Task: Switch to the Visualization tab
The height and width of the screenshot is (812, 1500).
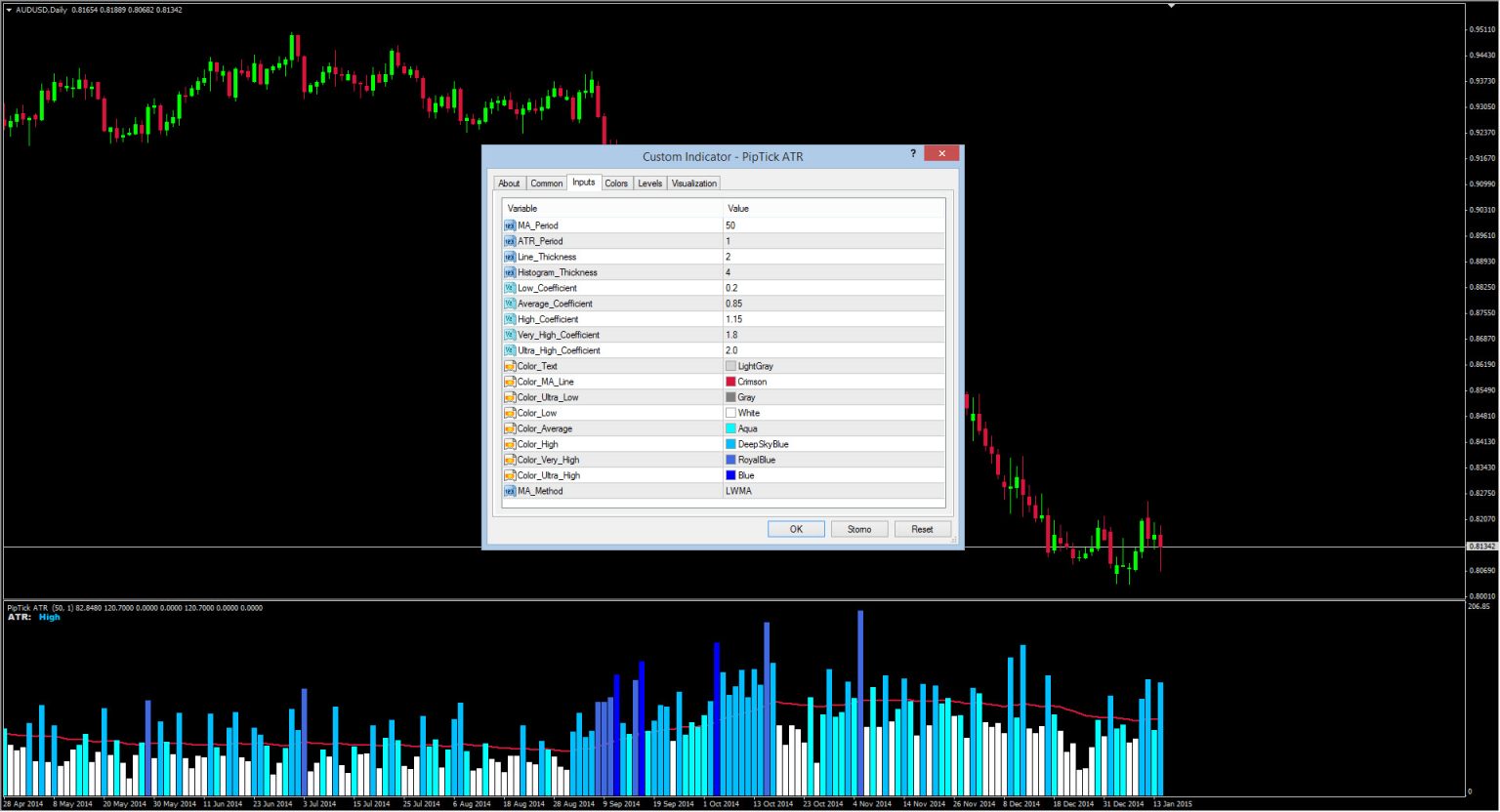Action: coord(693,183)
